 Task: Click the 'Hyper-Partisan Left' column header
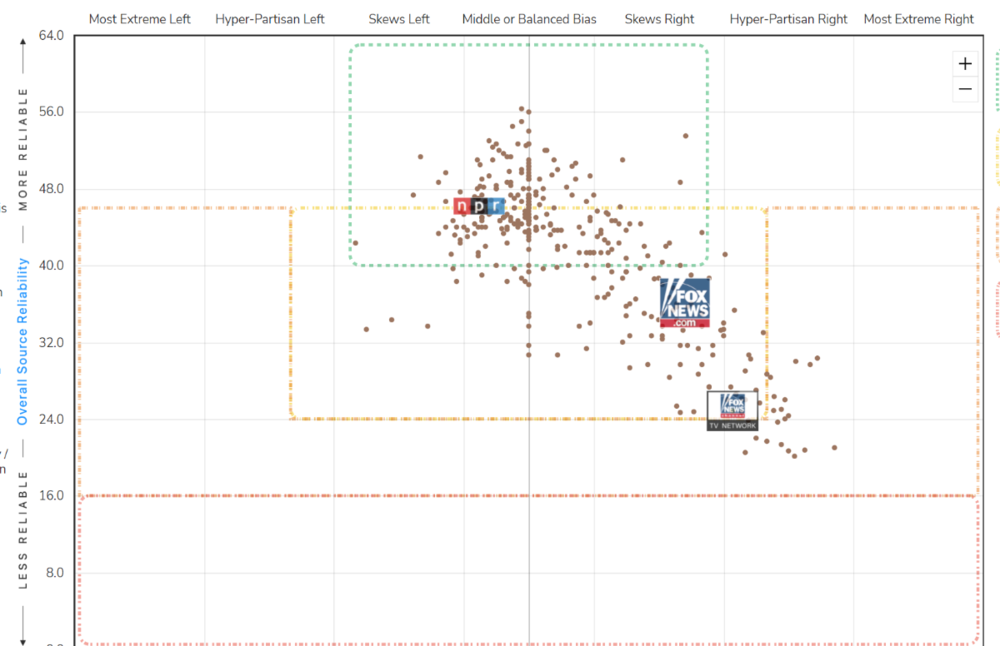point(270,19)
